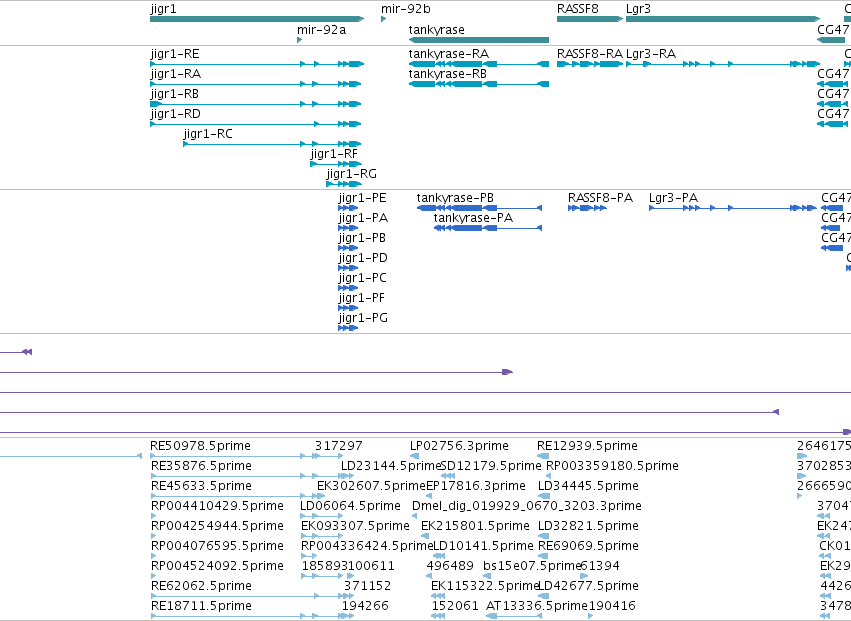This screenshot has width=851, height=621.
Task: Select protein jigr1-PE
Action: 348,208
